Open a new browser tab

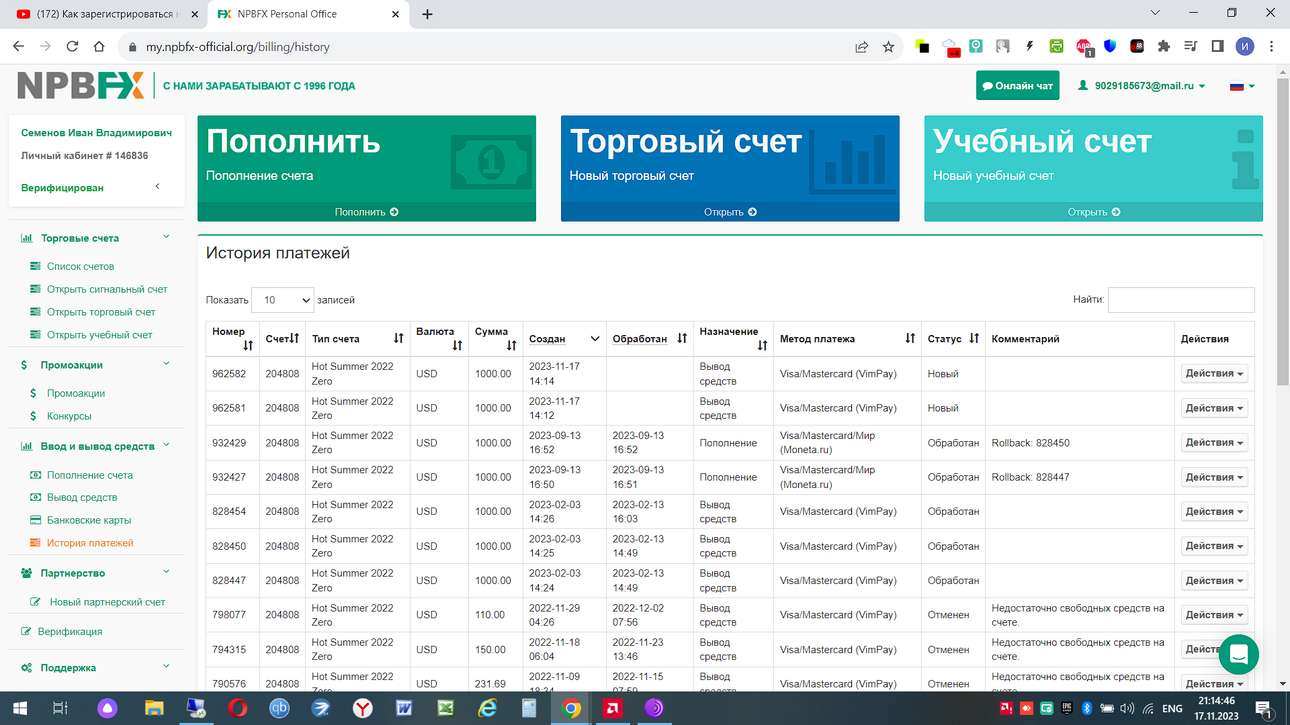(427, 14)
